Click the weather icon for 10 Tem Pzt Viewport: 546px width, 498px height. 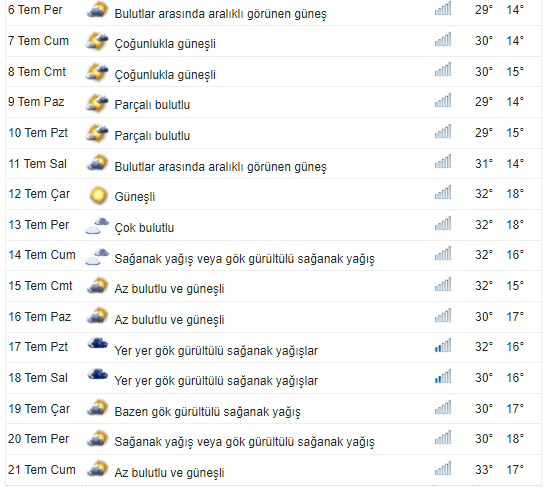point(97,133)
